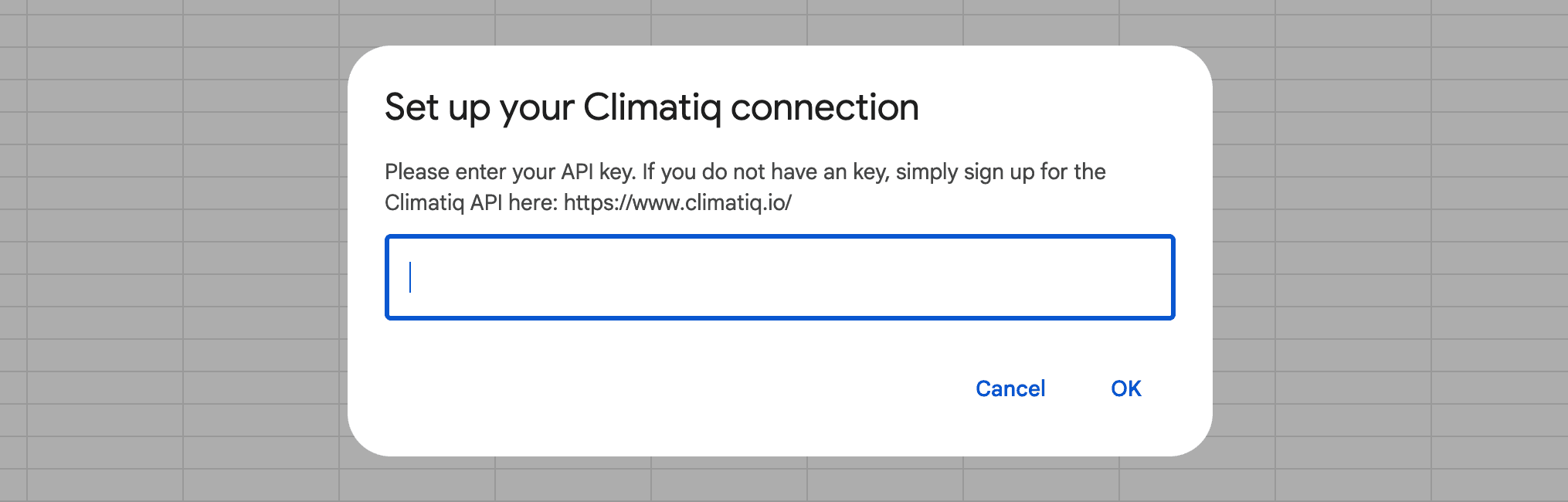Image resolution: width=1568 pixels, height=502 pixels.
Task: Click the middle of the API key text box
Action: pyautogui.click(x=779, y=277)
